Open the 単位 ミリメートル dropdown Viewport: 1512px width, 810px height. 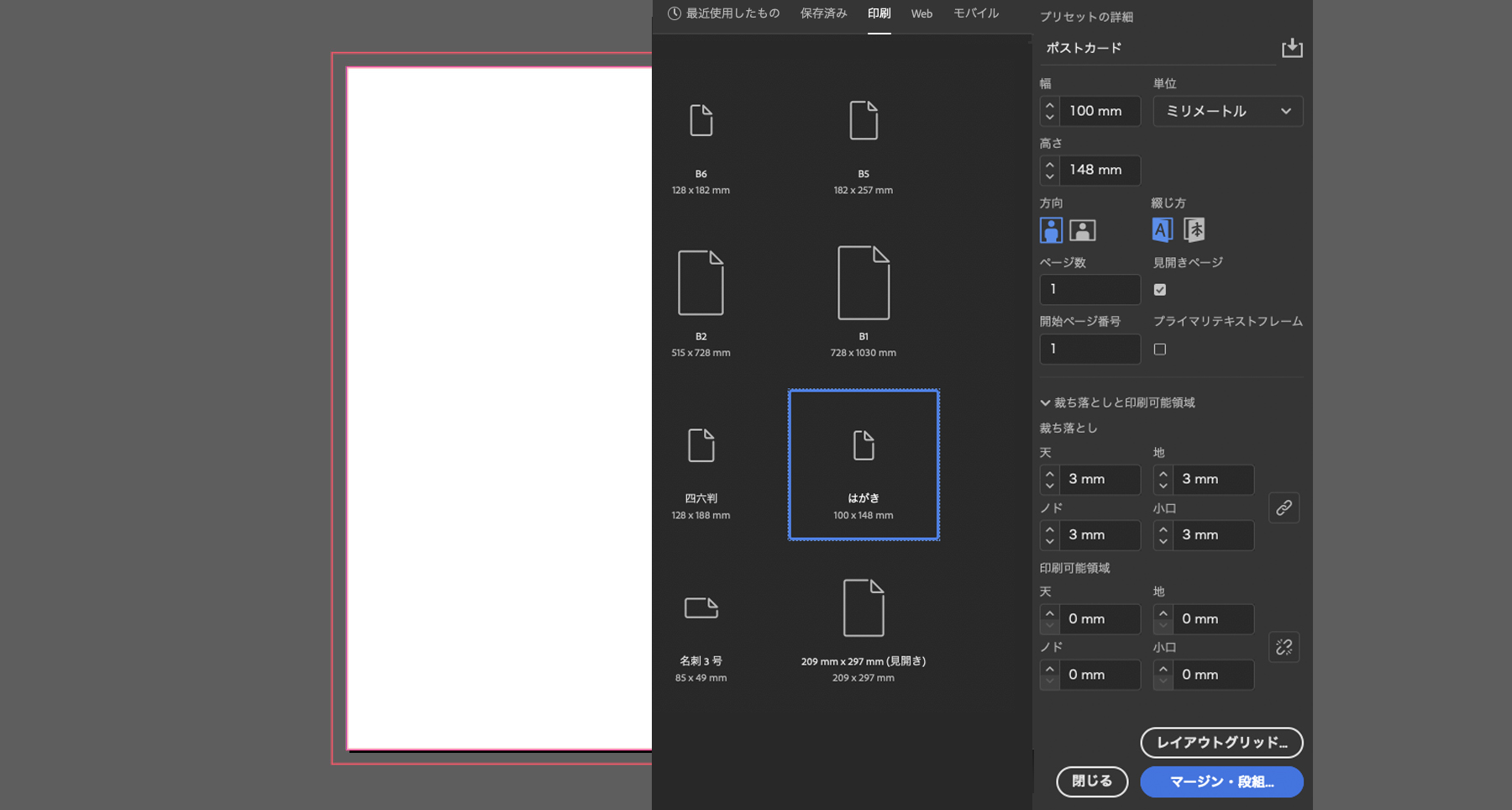tap(1228, 111)
